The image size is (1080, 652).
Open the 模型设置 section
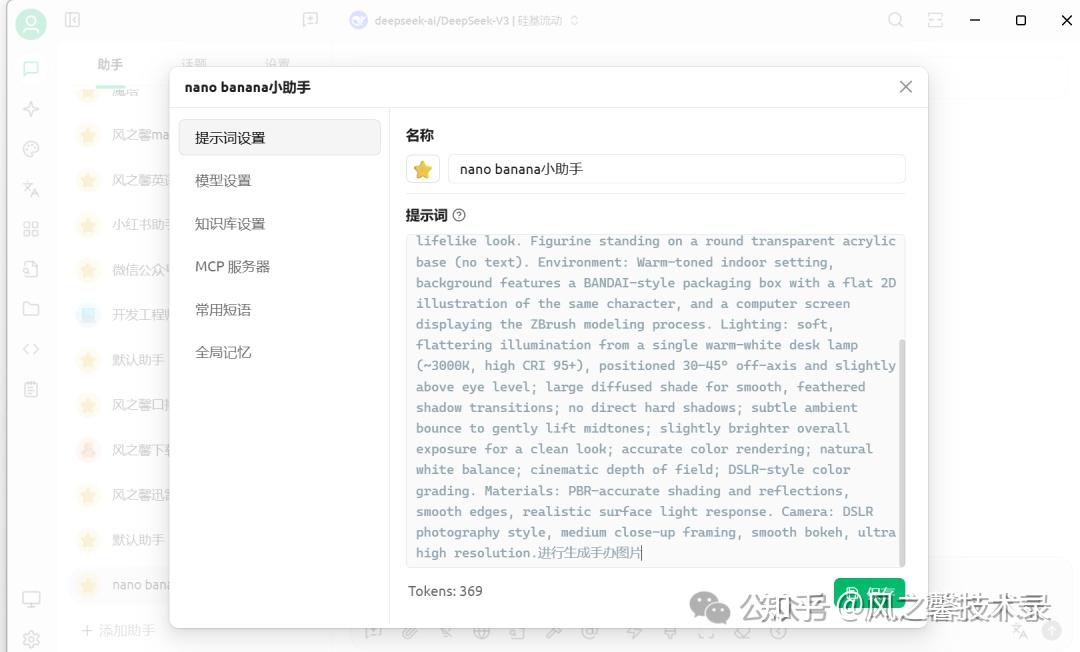pos(223,181)
